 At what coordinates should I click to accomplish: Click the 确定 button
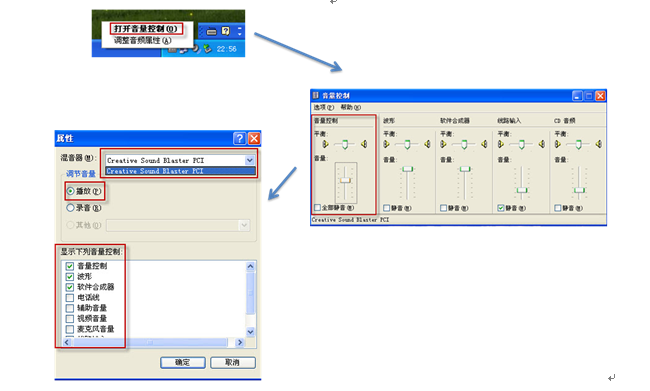tap(183, 362)
